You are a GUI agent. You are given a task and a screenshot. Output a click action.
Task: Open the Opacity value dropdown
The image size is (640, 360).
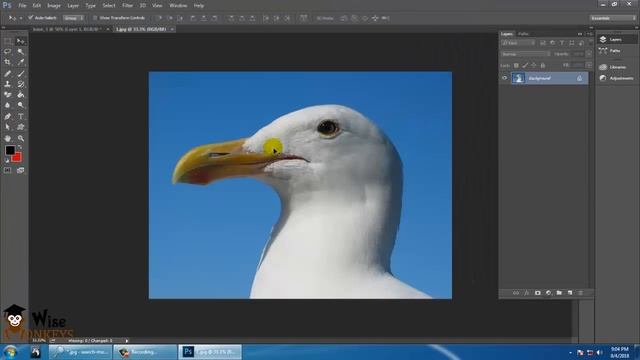589,54
